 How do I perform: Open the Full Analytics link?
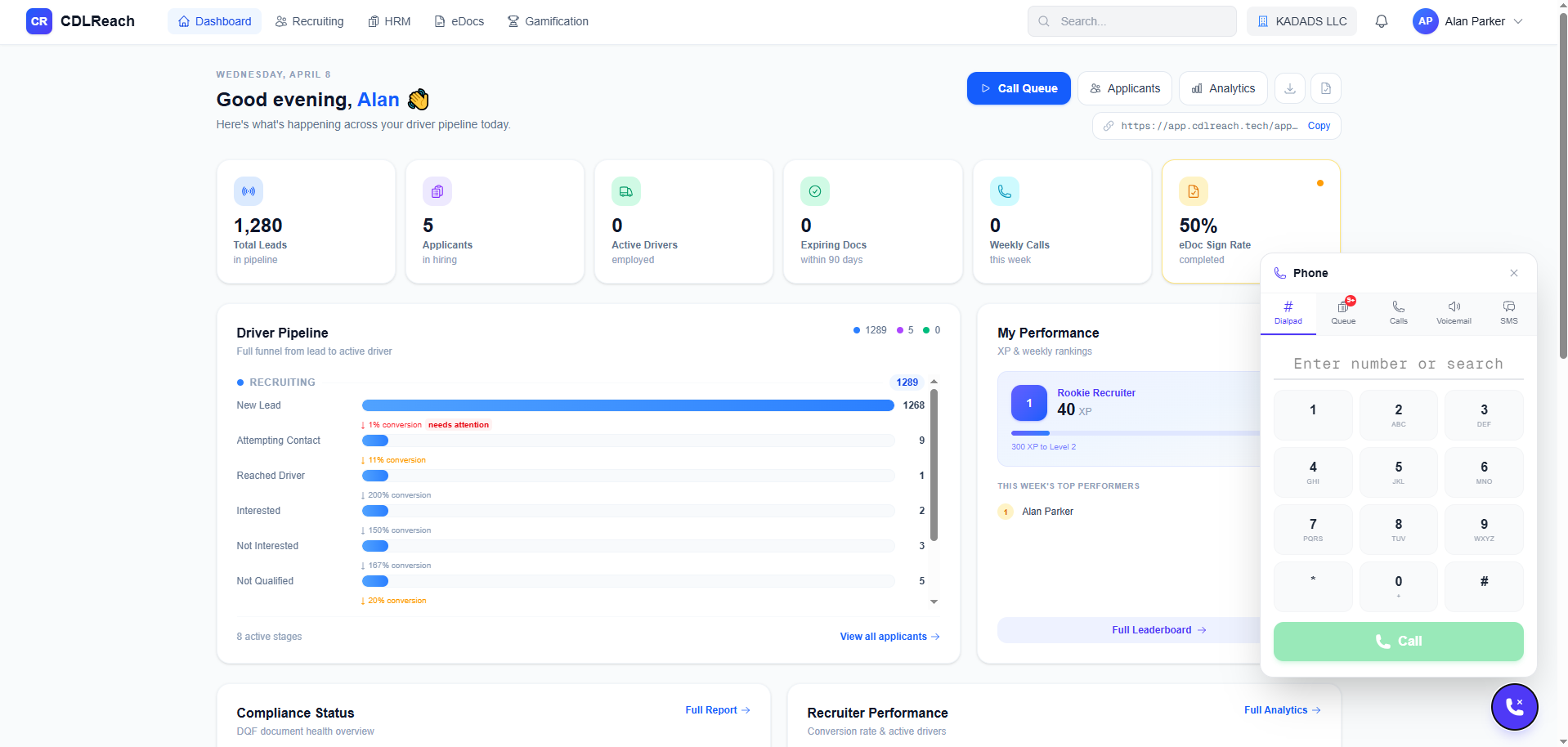(1283, 710)
